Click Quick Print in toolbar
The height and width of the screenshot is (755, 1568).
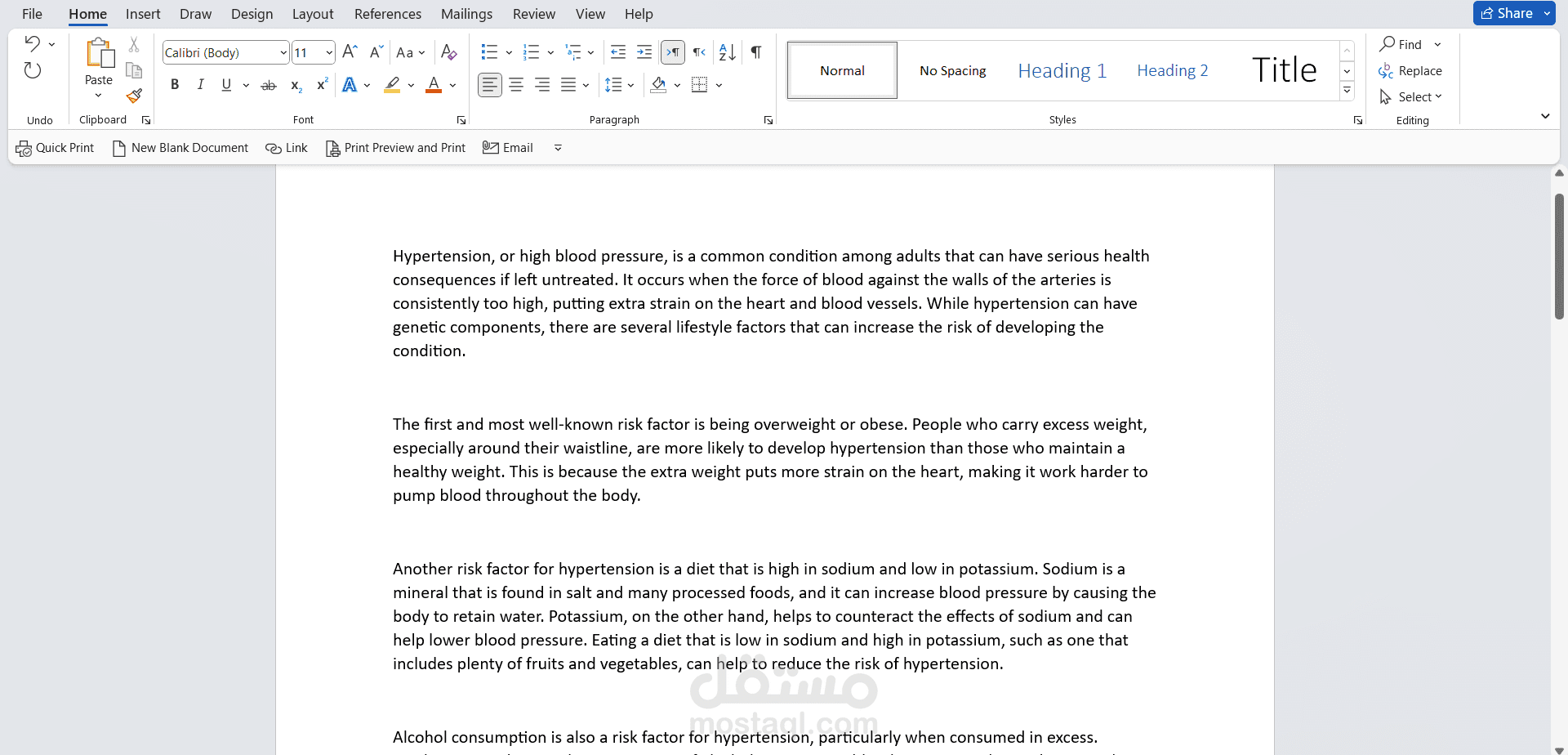point(56,148)
